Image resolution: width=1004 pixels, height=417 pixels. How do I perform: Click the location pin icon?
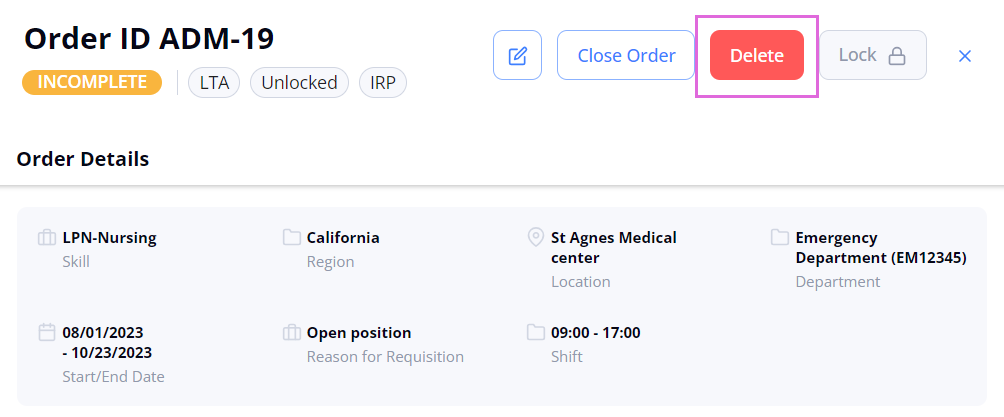(x=535, y=238)
